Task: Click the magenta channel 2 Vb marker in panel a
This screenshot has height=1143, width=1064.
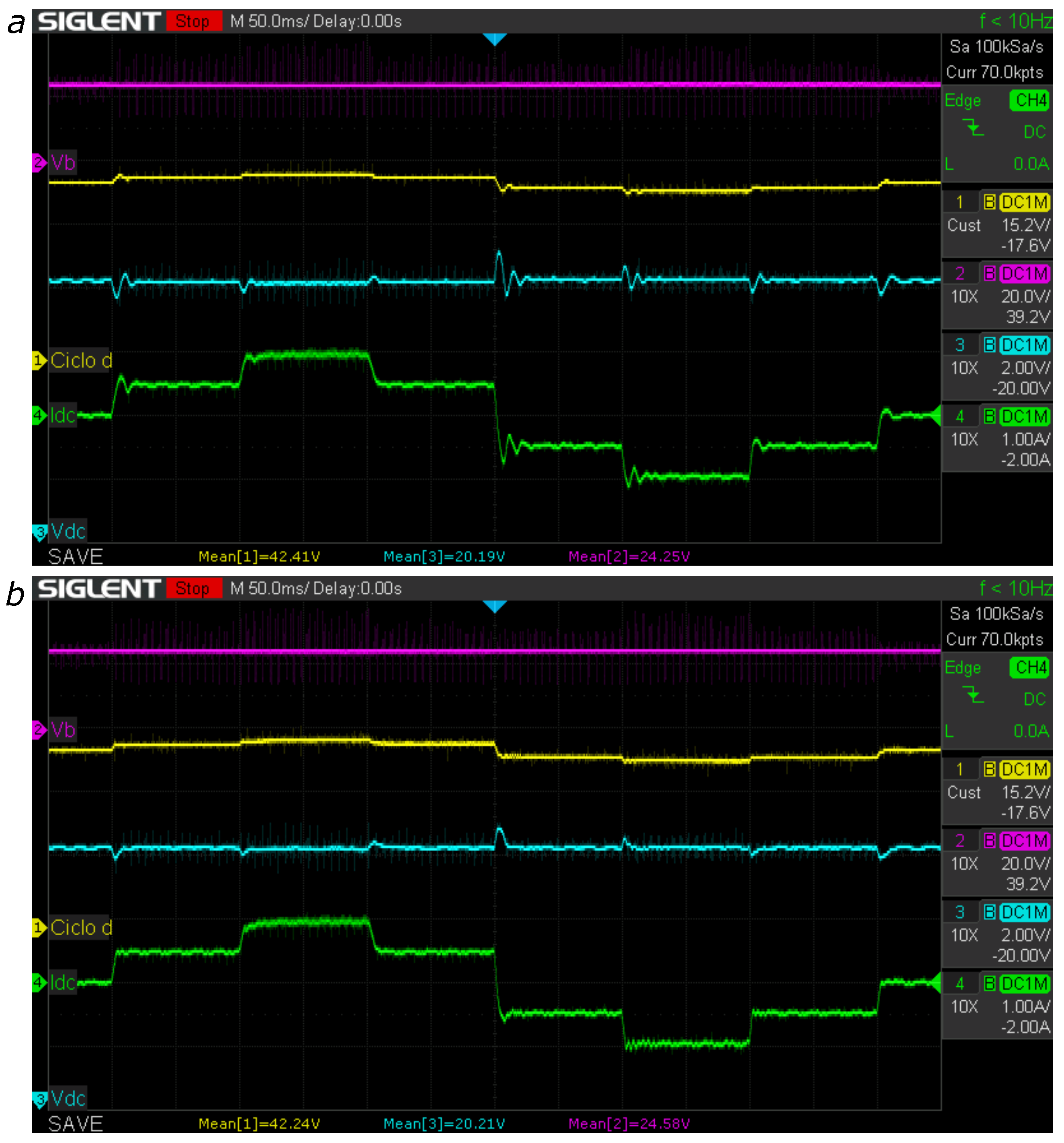Action: tap(39, 163)
